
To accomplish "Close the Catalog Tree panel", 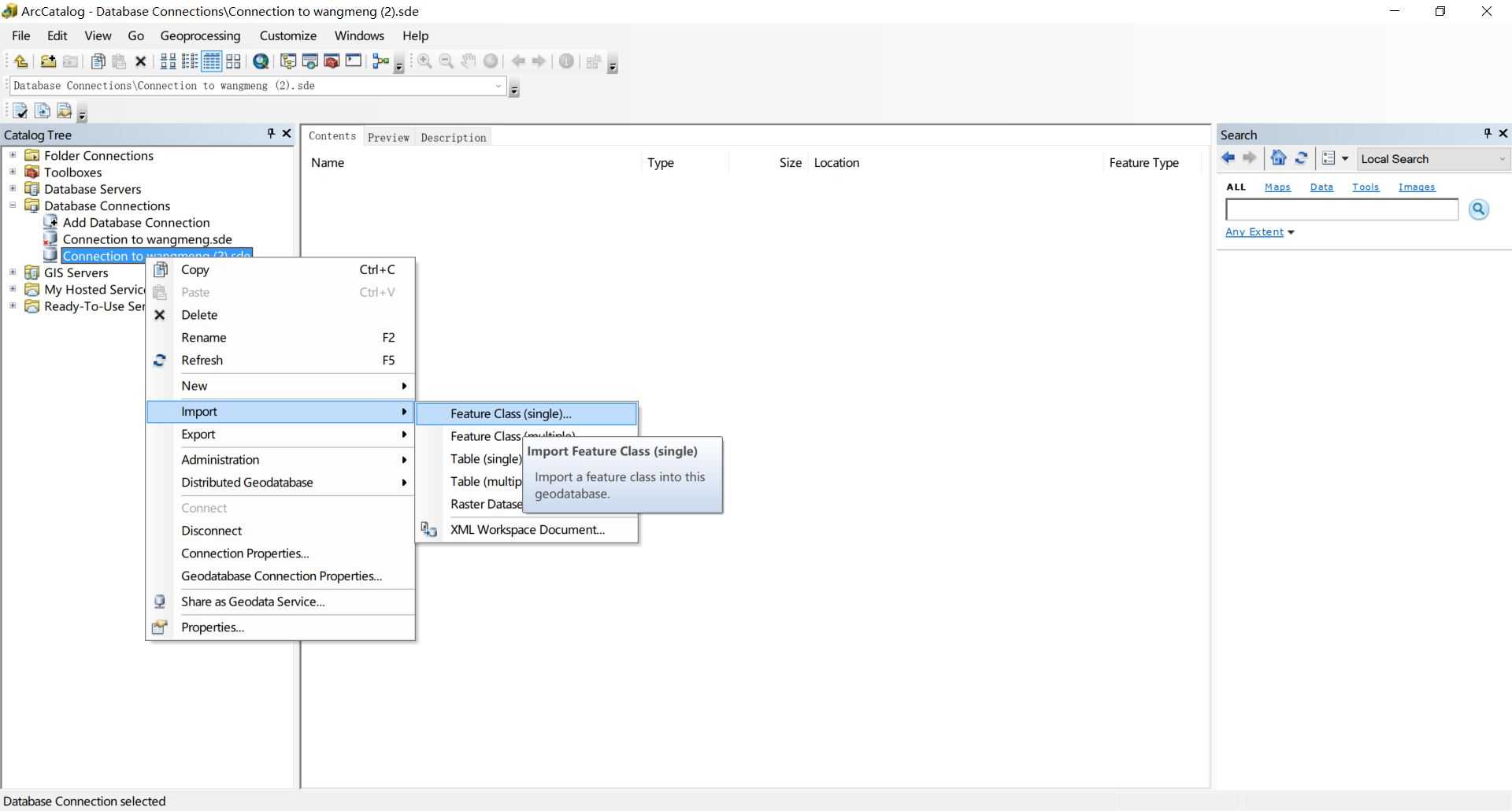I will click(287, 134).
